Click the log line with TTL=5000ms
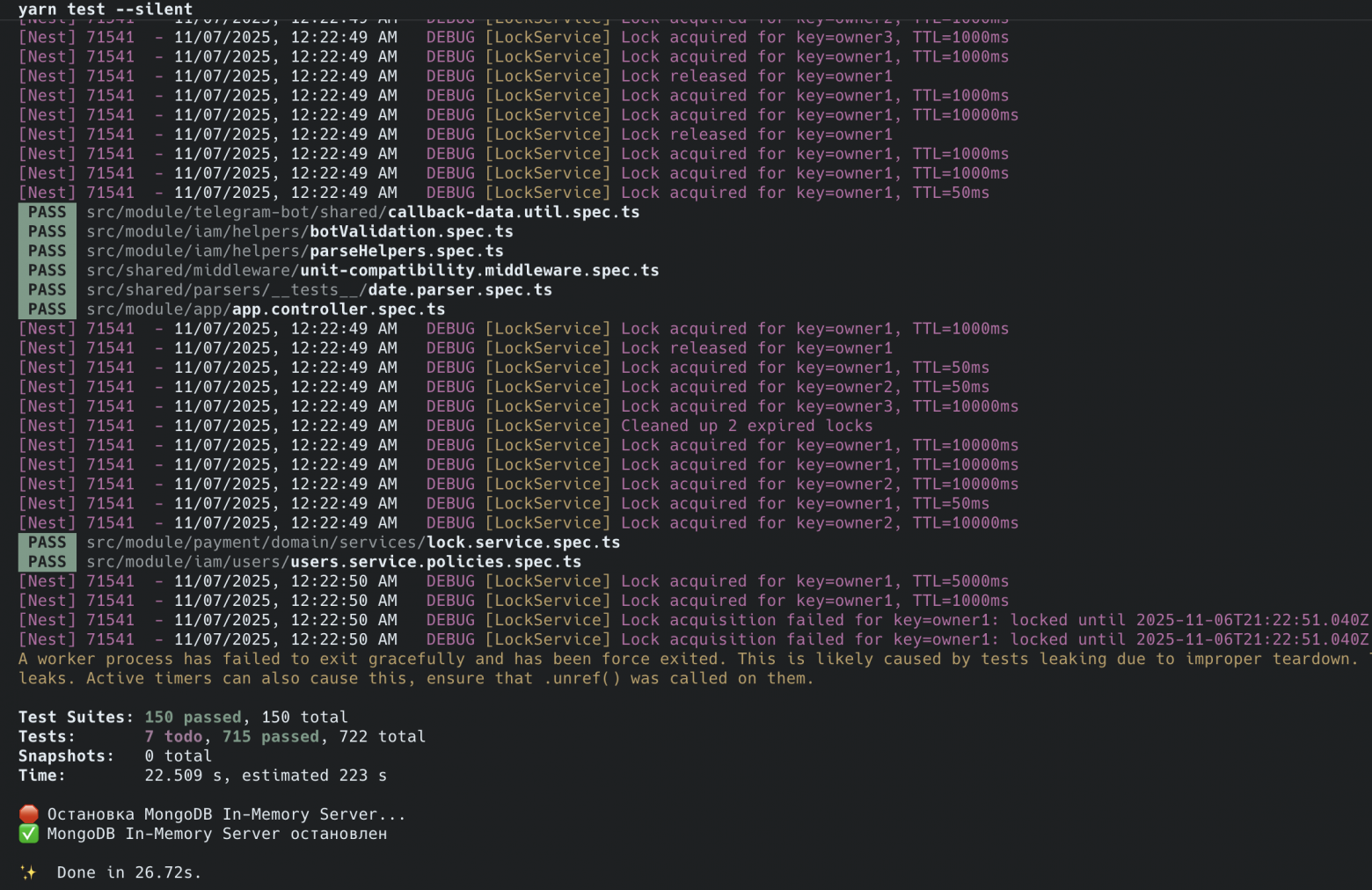 pyautogui.click(x=814, y=581)
